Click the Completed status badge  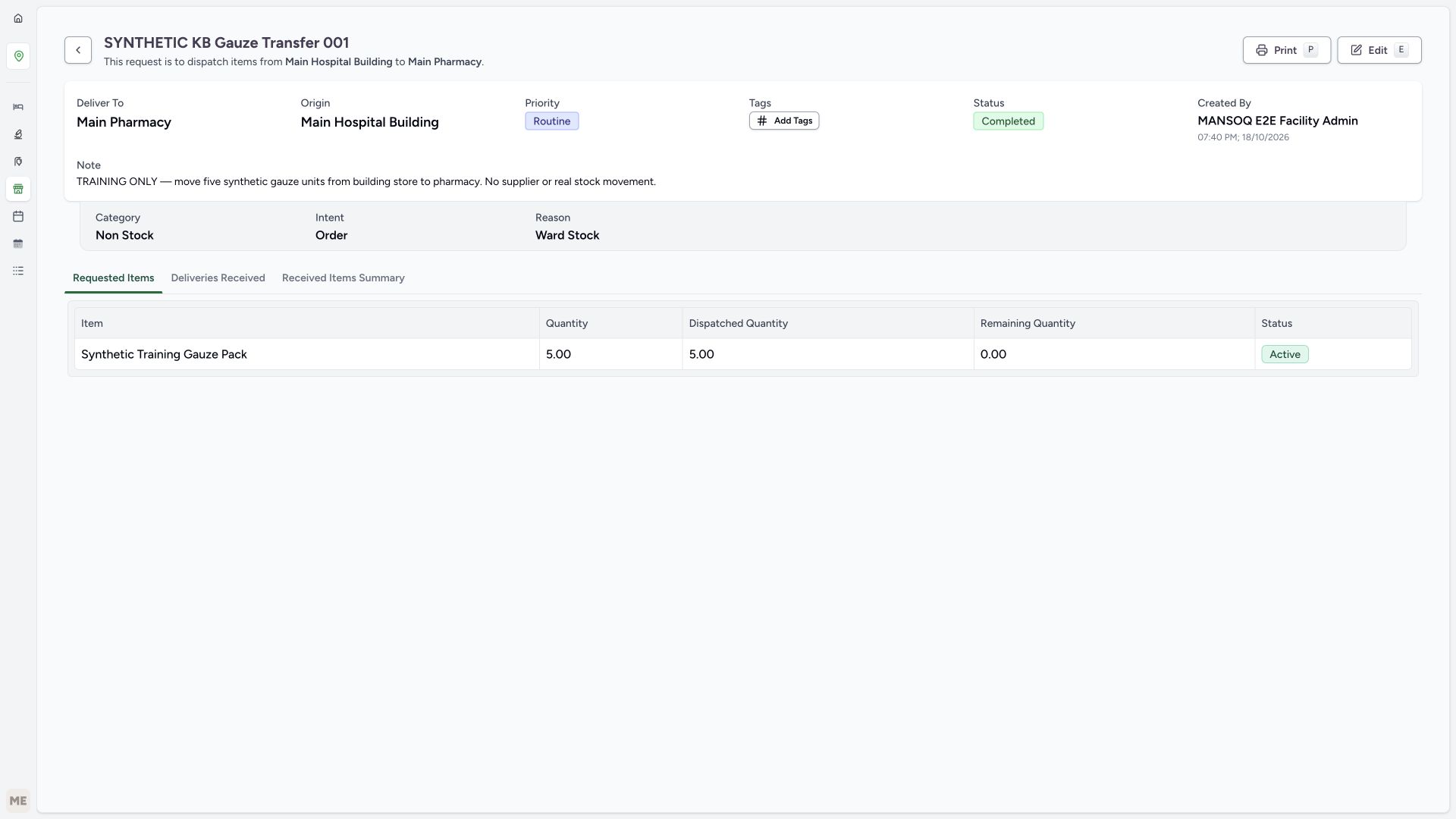point(1008,121)
